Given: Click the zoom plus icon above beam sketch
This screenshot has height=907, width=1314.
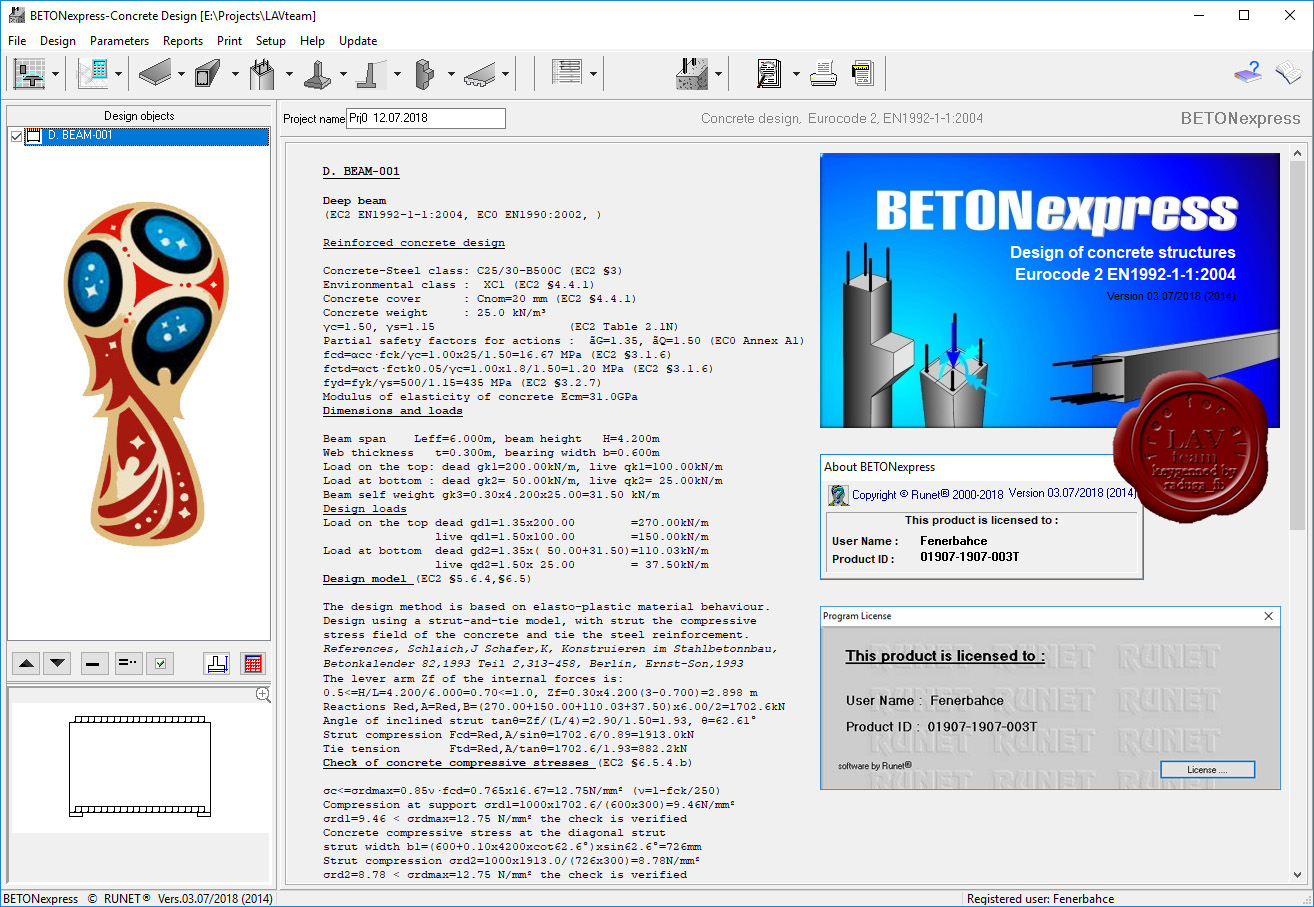Looking at the screenshot, I should point(263,694).
